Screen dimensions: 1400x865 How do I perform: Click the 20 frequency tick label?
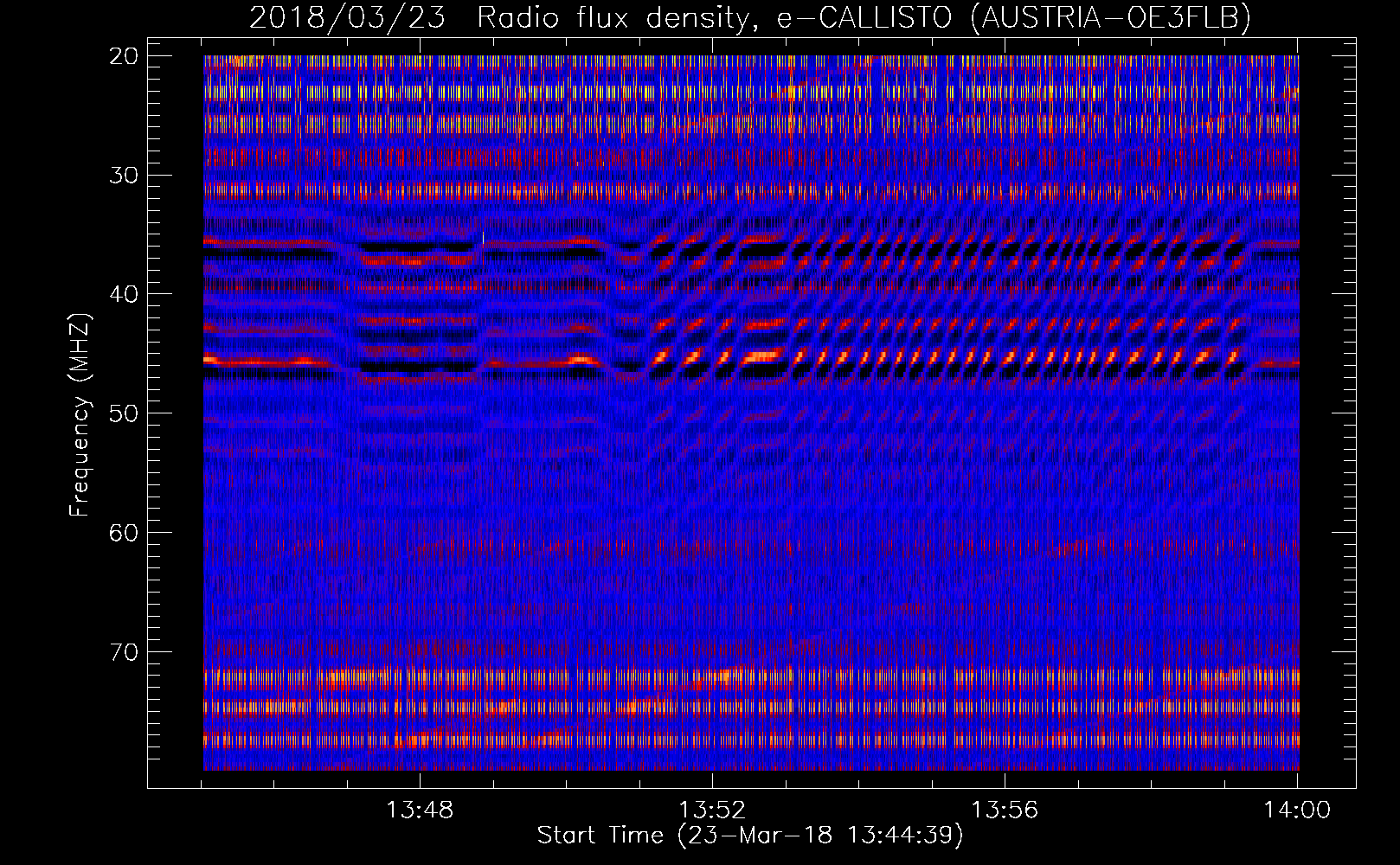[x=124, y=56]
